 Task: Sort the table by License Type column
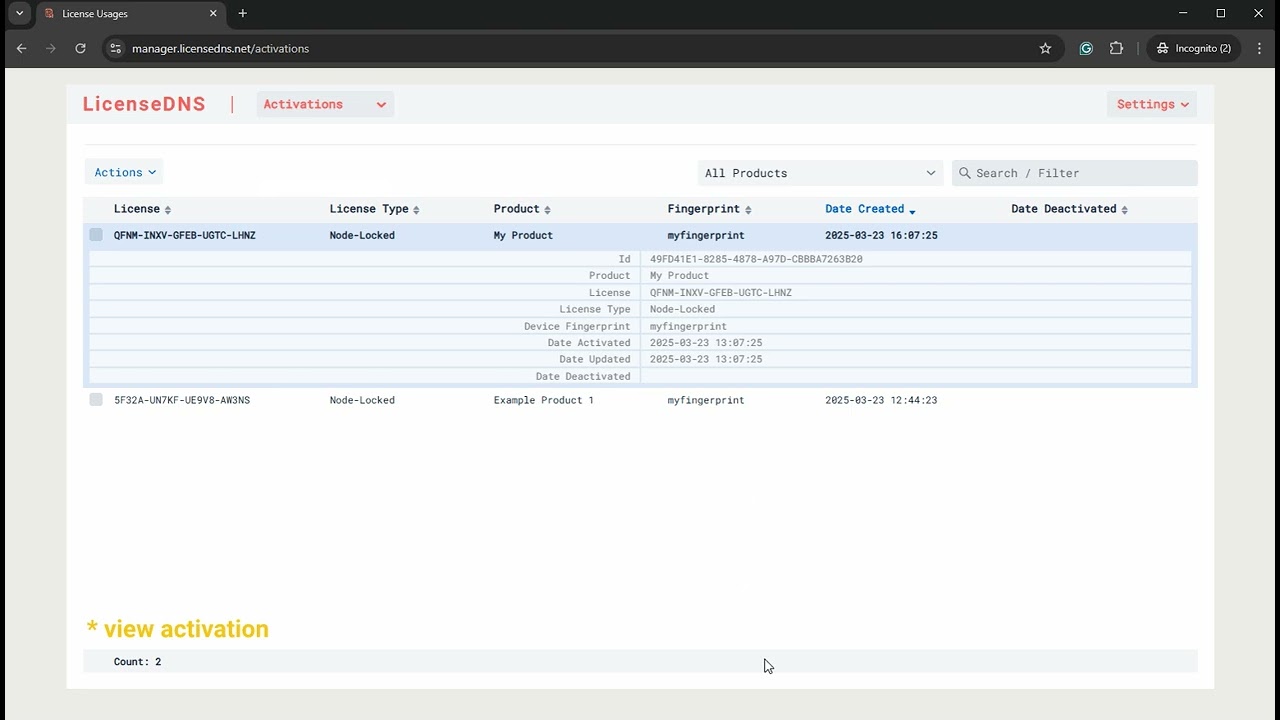click(x=374, y=209)
